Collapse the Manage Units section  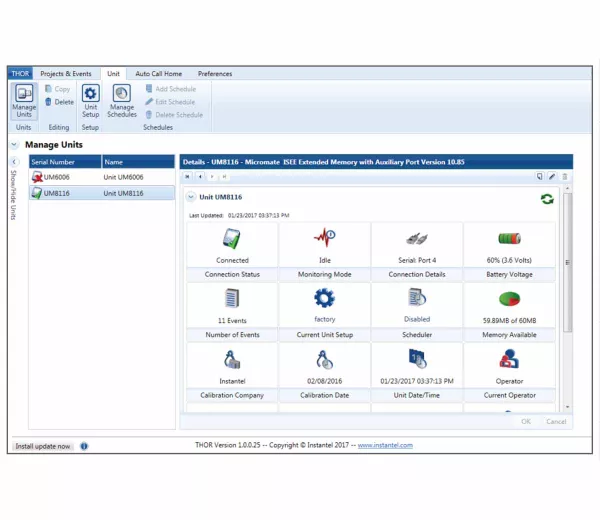(x=14, y=145)
